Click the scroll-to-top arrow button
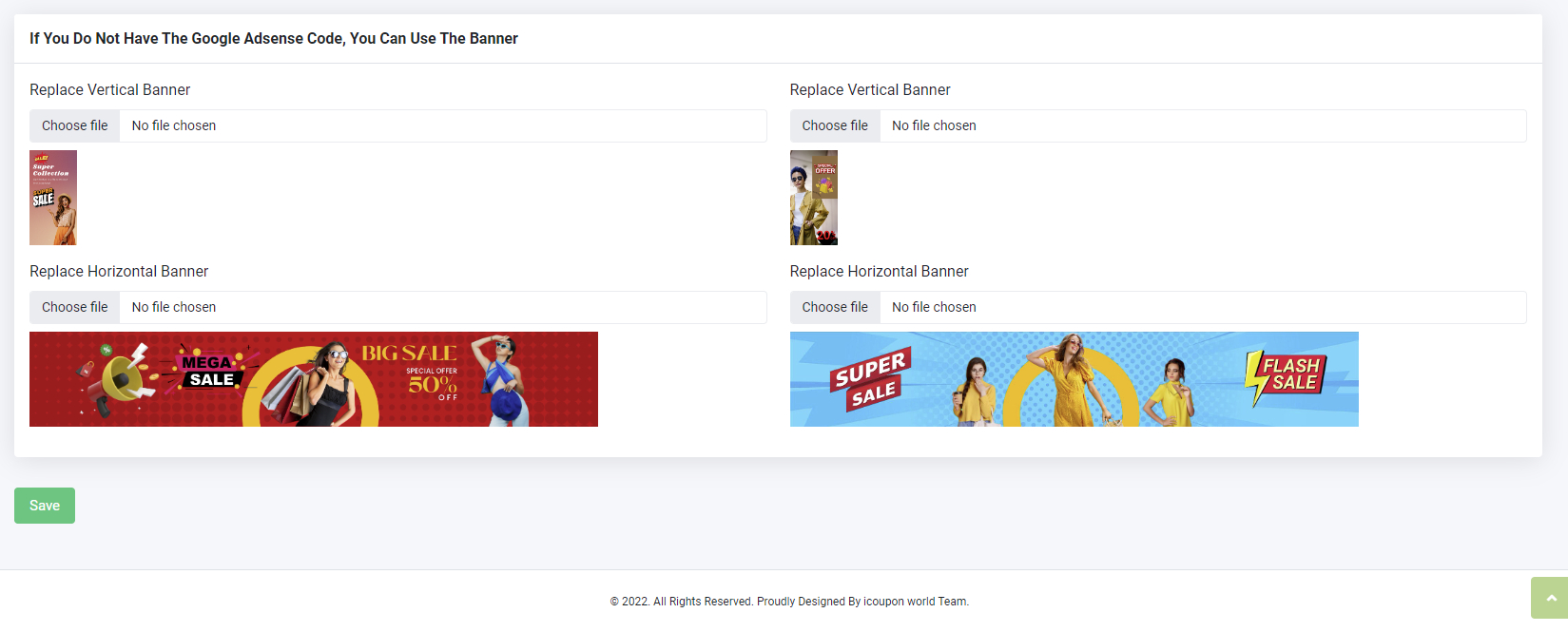Screen dimensions: 1568x632 [x=1550, y=598]
